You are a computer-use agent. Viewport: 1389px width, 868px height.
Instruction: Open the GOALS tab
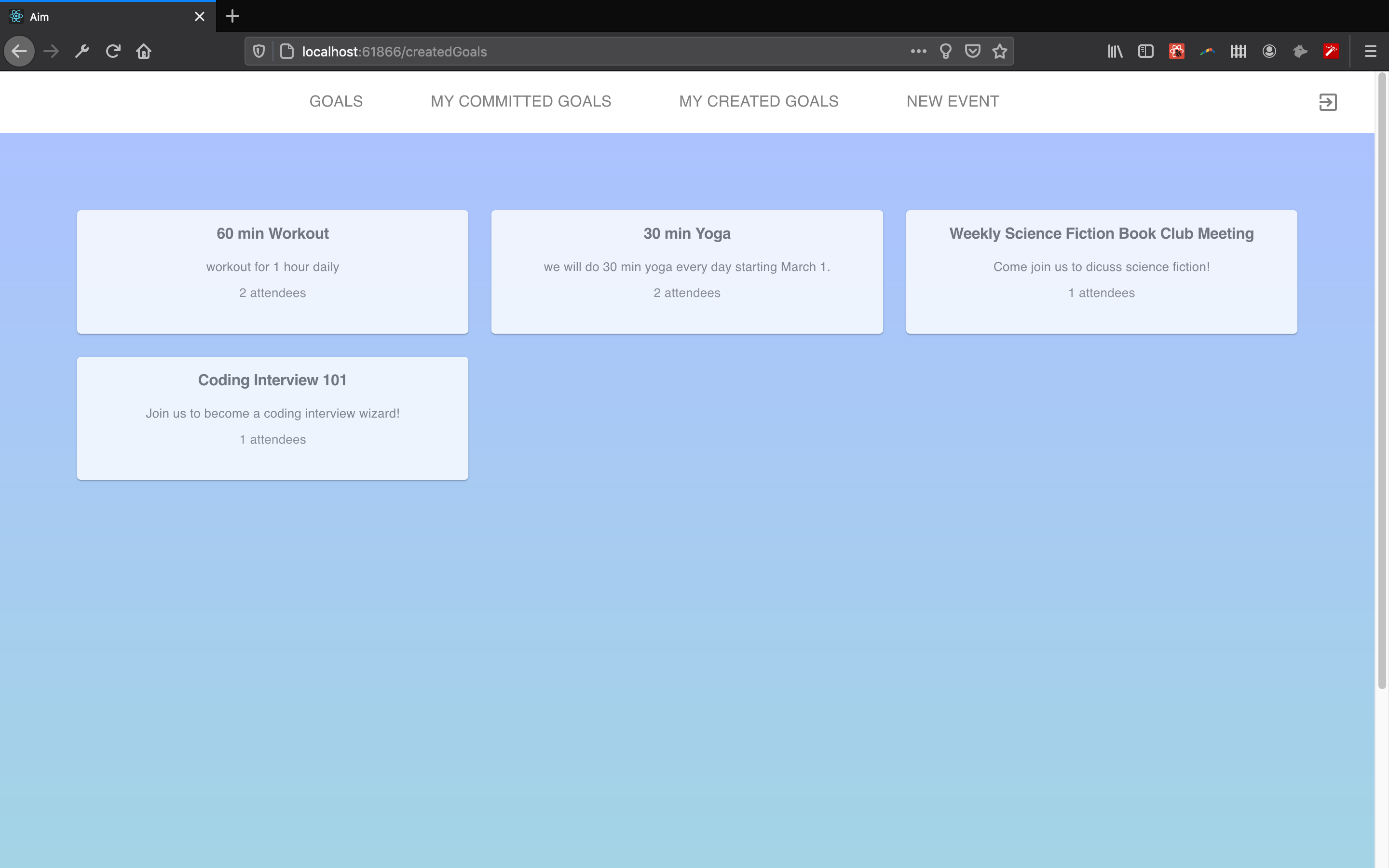pos(336,102)
